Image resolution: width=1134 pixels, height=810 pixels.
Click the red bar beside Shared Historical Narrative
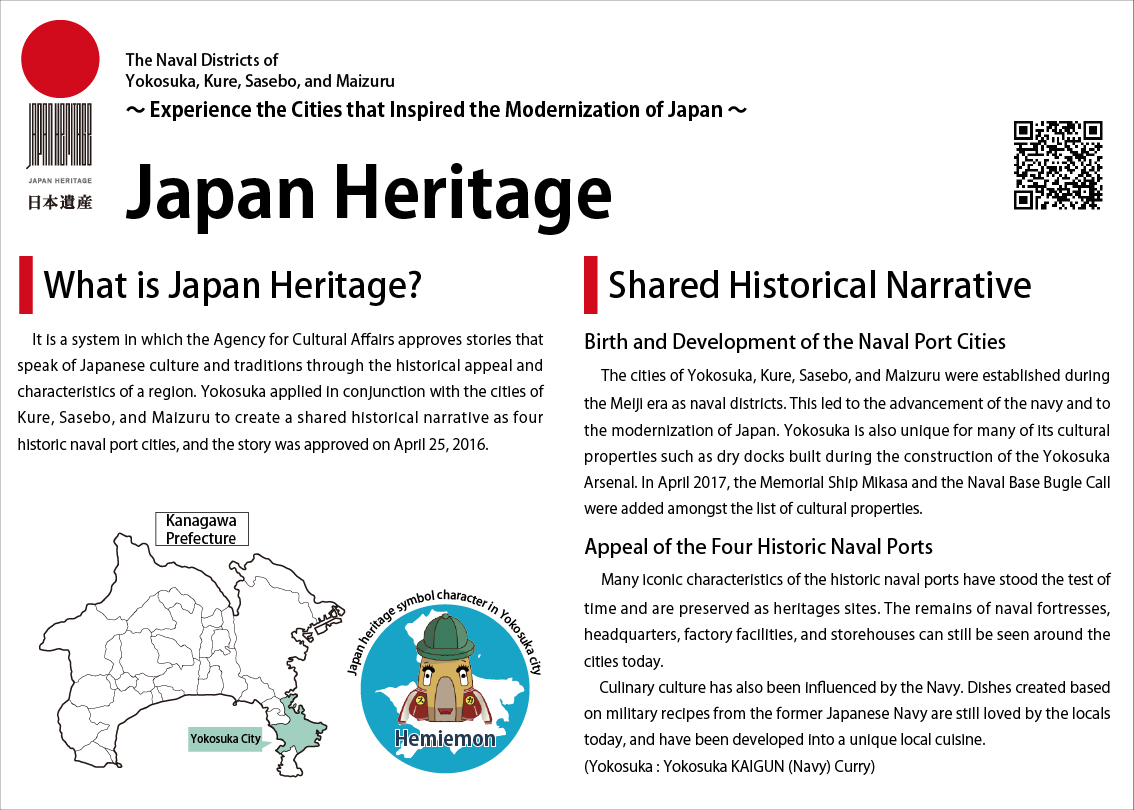591,285
